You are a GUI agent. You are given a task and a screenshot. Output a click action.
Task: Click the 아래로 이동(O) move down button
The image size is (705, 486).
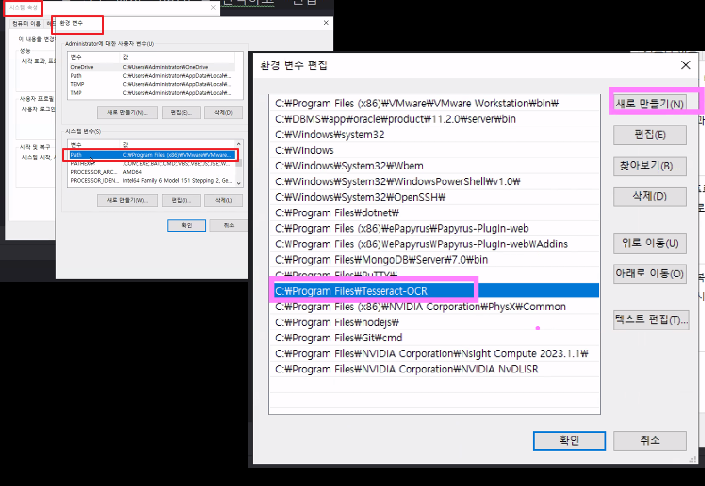click(x=650, y=273)
